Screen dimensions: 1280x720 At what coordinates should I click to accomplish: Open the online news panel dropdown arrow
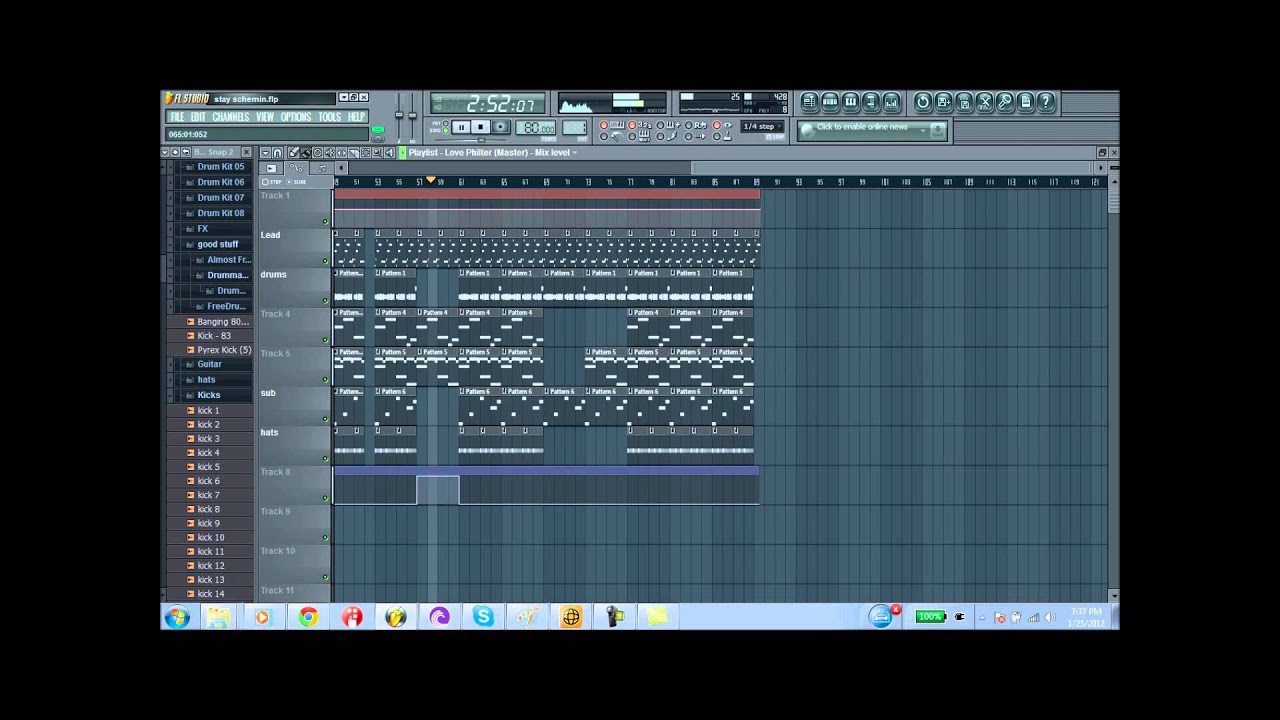coord(922,130)
